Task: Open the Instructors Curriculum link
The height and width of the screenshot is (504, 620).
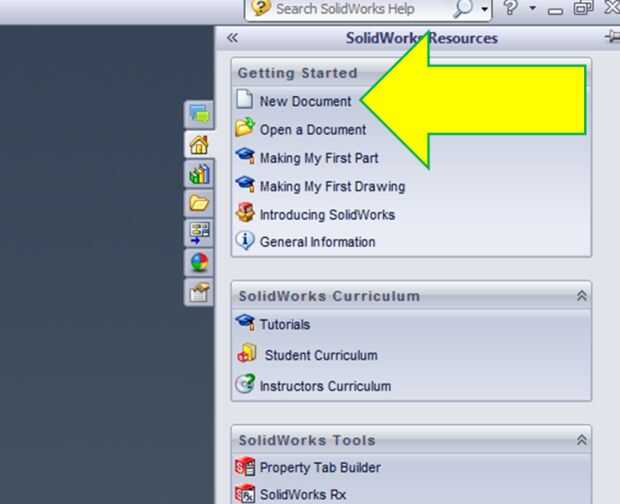Action: pyautogui.click(x=325, y=386)
